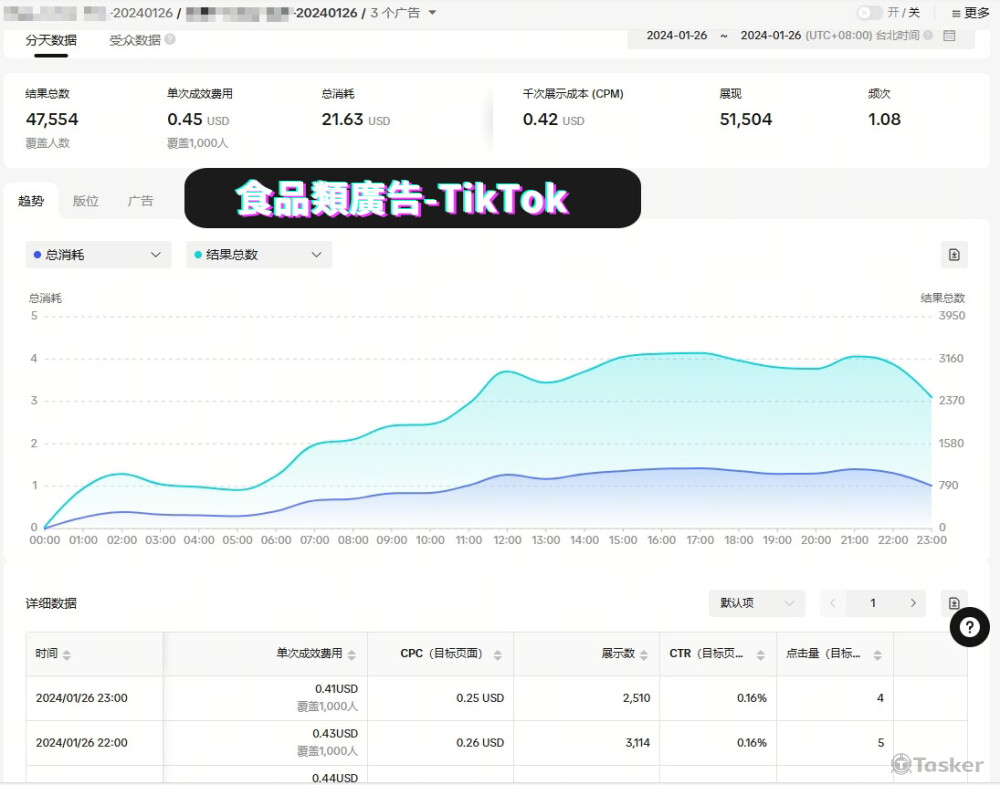The image size is (1000, 785).
Task: Click the 0.26 USD CPC cell
Action: 480,743
